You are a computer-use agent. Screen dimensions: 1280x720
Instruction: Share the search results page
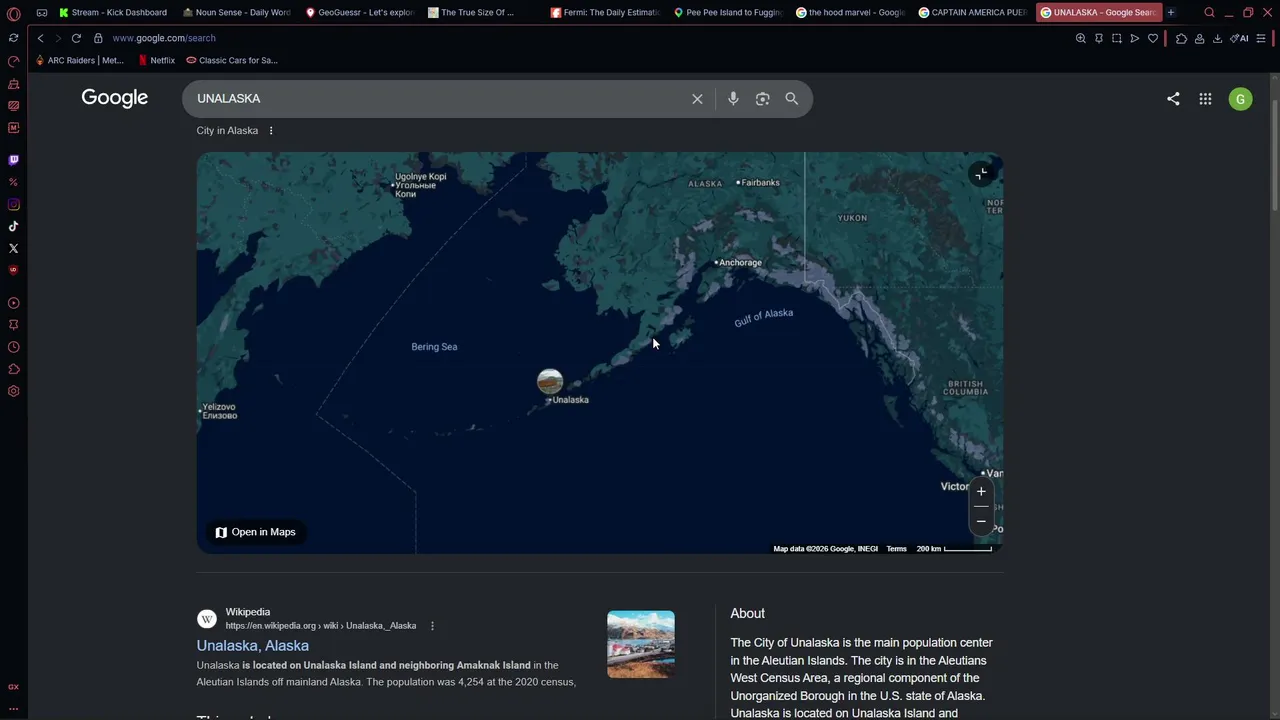[x=1173, y=99]
